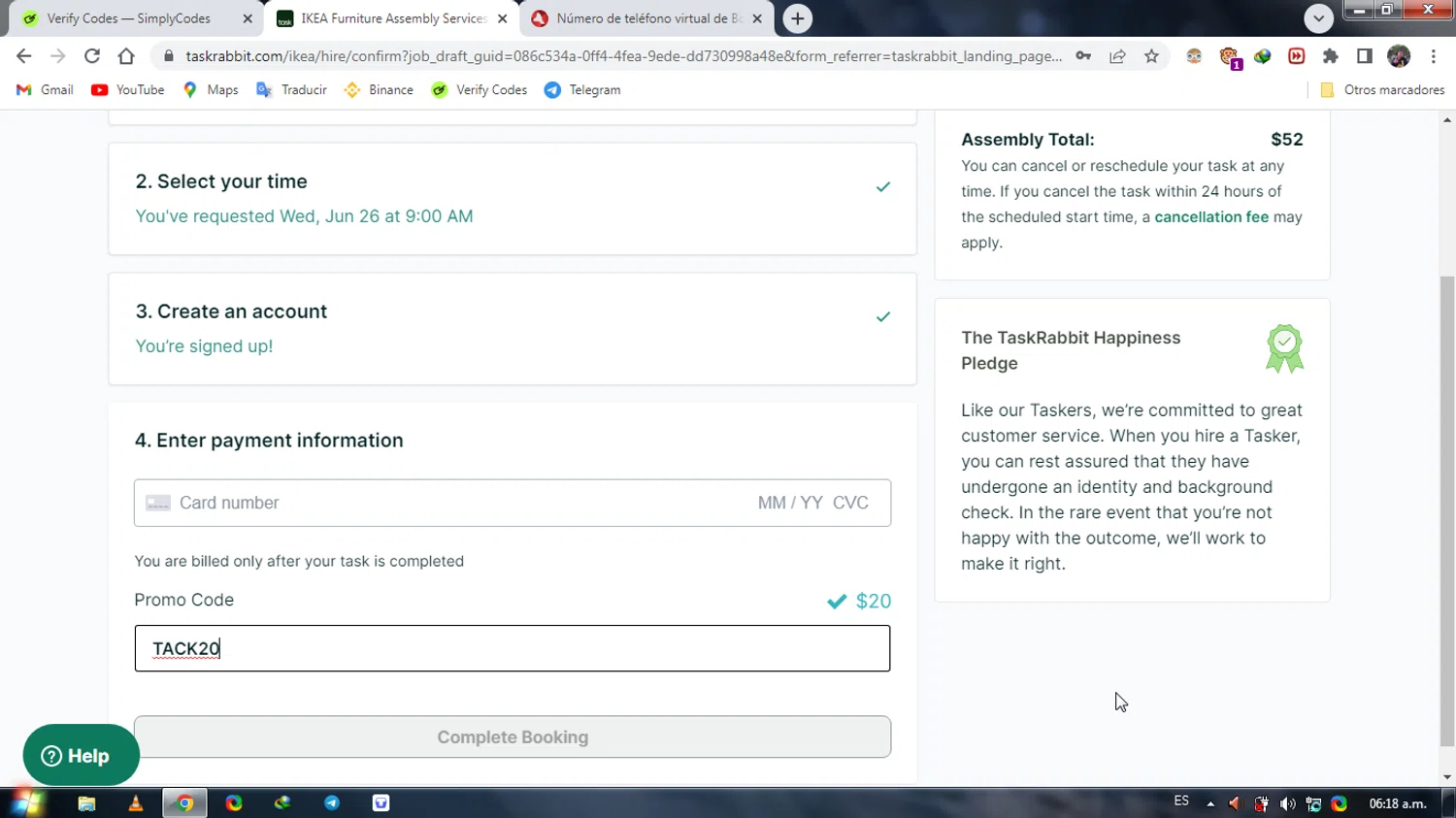1456x818 pixels.
Task: Open saved passwords key icon
Action: [1083, 56]
